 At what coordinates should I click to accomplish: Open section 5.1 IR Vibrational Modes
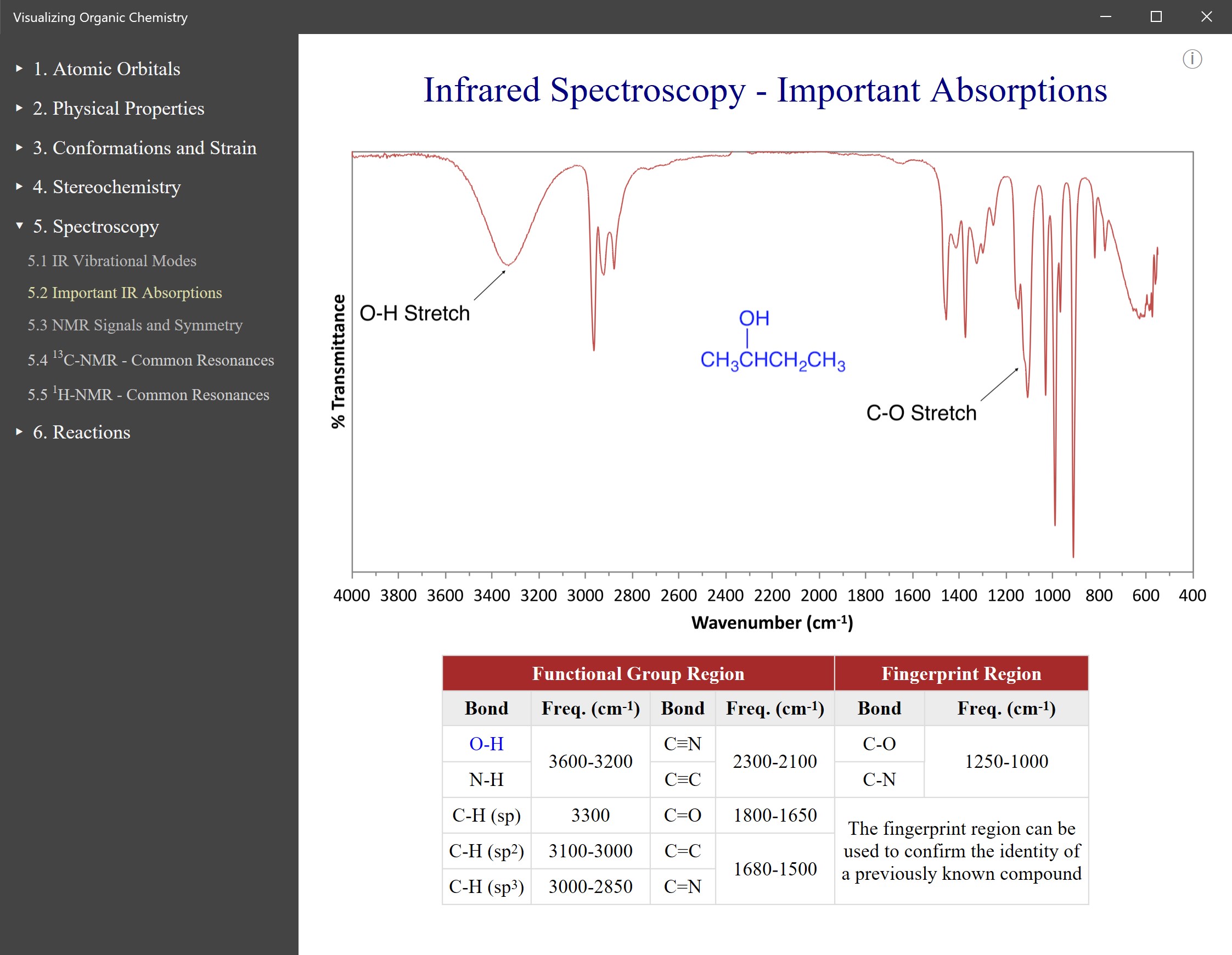[112, 261]
